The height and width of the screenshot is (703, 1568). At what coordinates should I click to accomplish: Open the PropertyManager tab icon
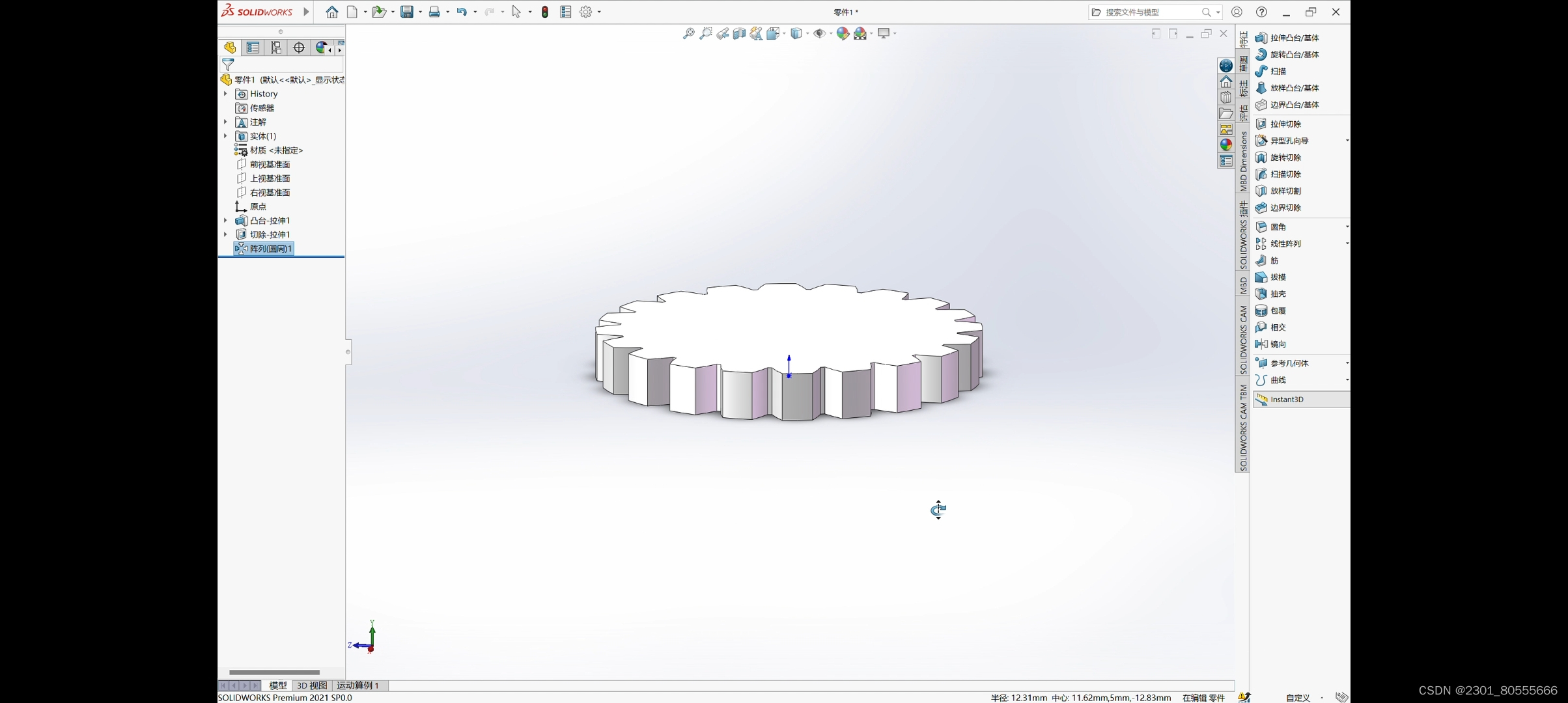(x=253, y=48)
